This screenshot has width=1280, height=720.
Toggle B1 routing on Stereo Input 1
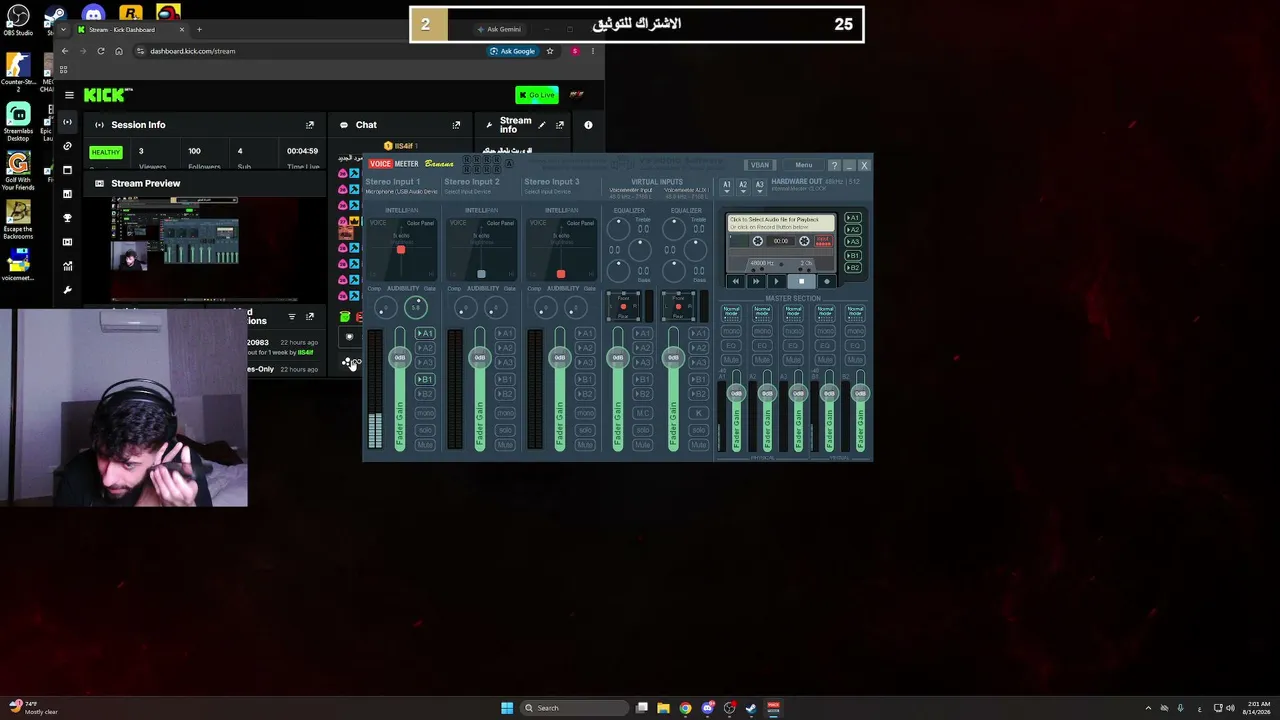(425, 380)
